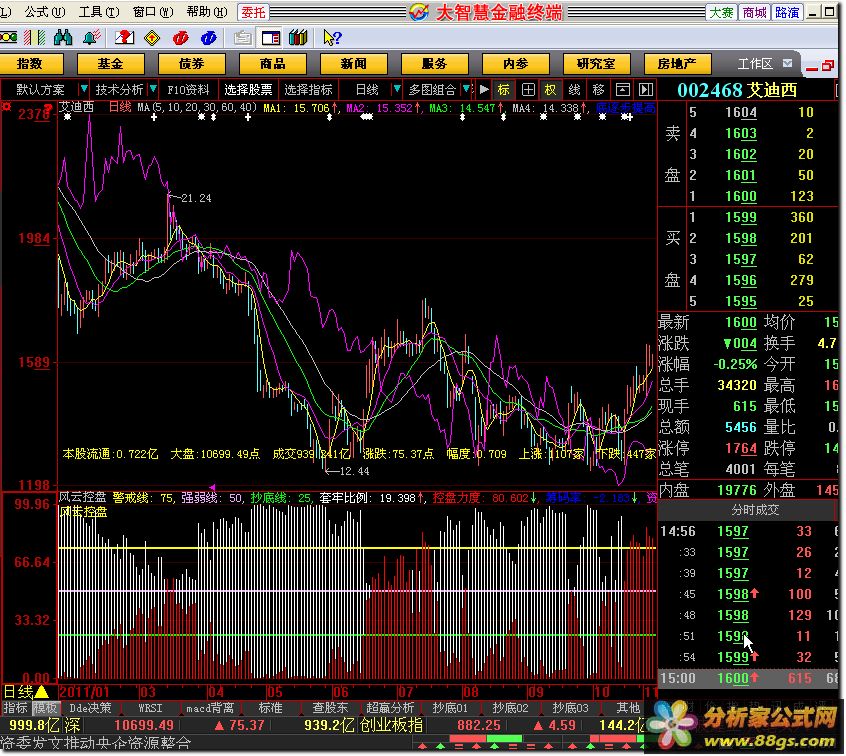
Task: Toggle the side info panel window icon
Action: coord(270,38)
